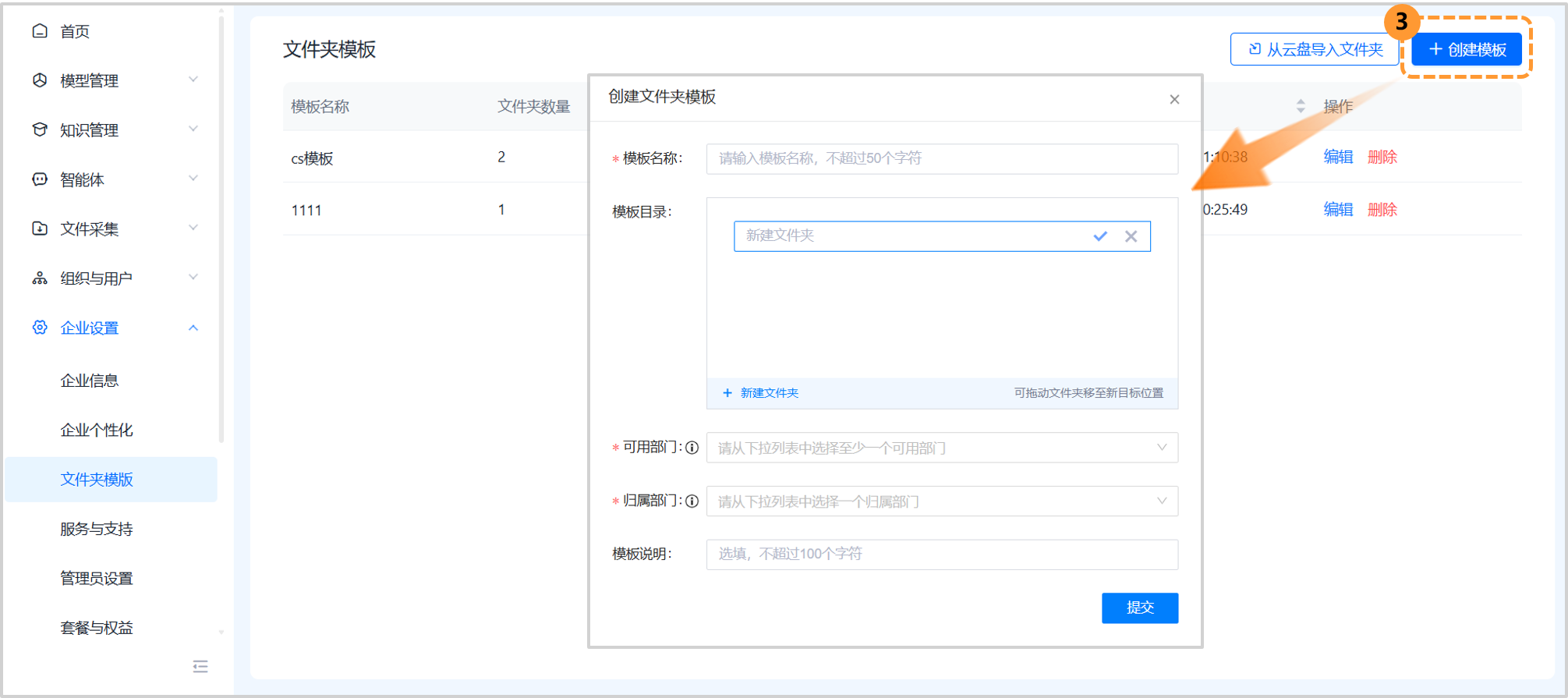Viewport: 1568px width, 698px height.
Task: Click 删除 for the cs模板 row
Action: click(1382, 157)
